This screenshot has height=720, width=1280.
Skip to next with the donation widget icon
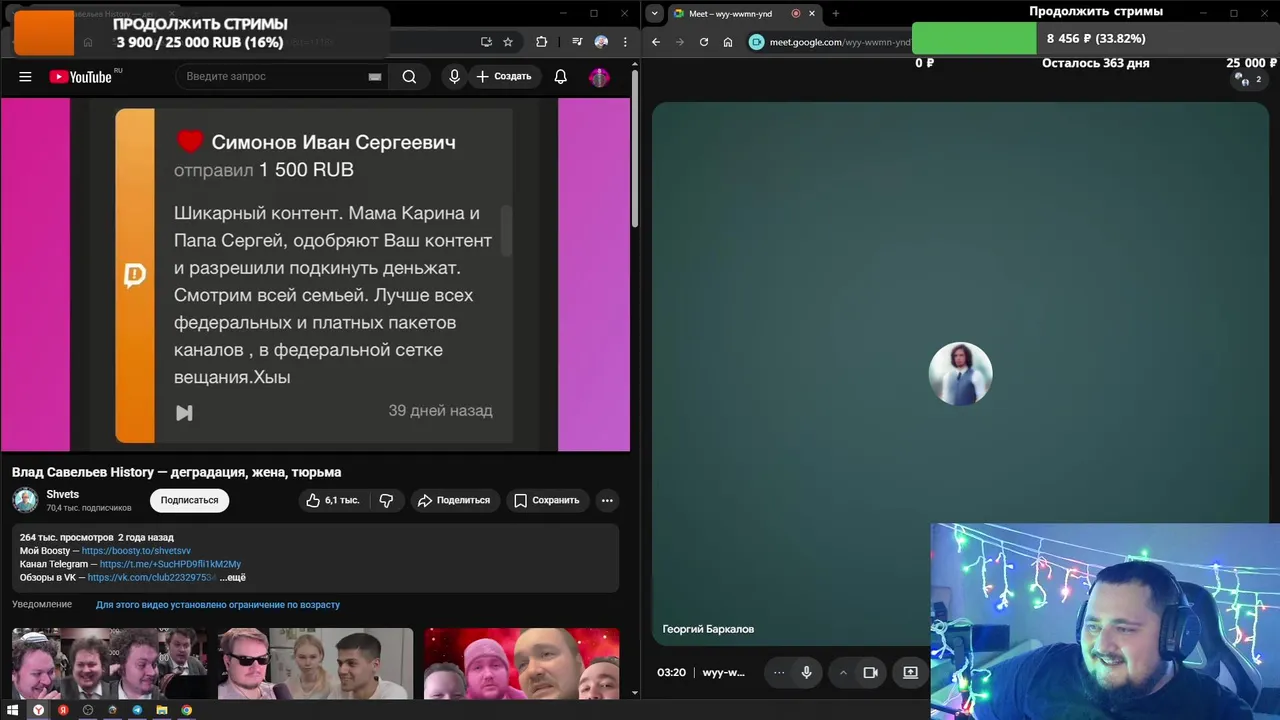click(x=184, y=412)
